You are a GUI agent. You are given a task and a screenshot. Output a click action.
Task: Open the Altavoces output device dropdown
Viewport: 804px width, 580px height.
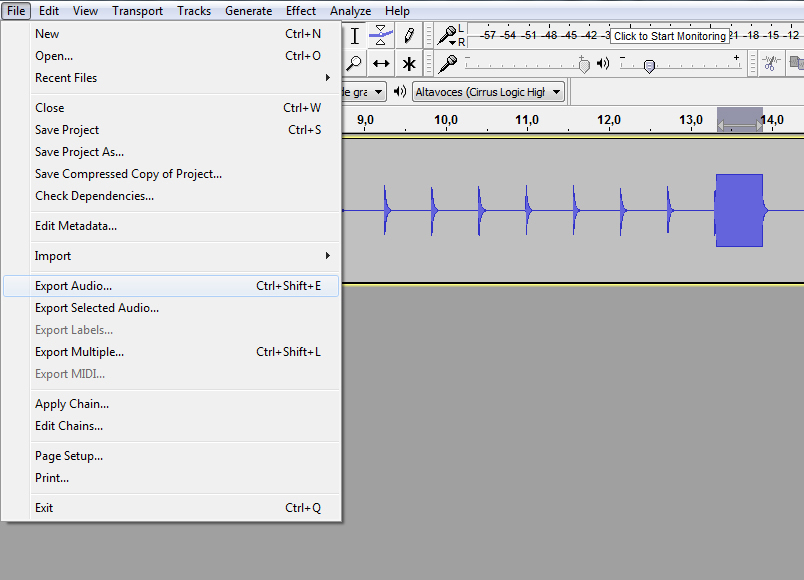pyautogui.click(x=488, y=92)
